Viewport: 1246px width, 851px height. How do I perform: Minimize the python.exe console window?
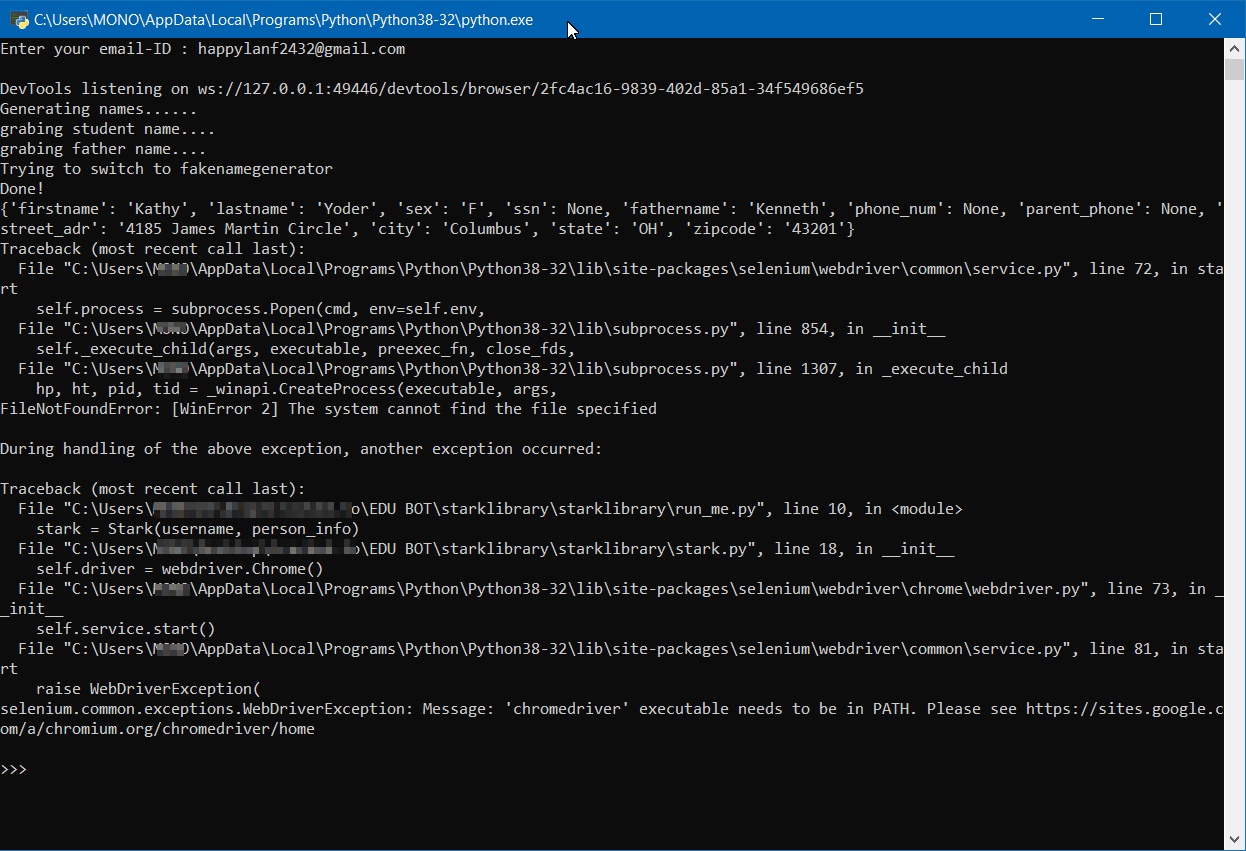1097,19
